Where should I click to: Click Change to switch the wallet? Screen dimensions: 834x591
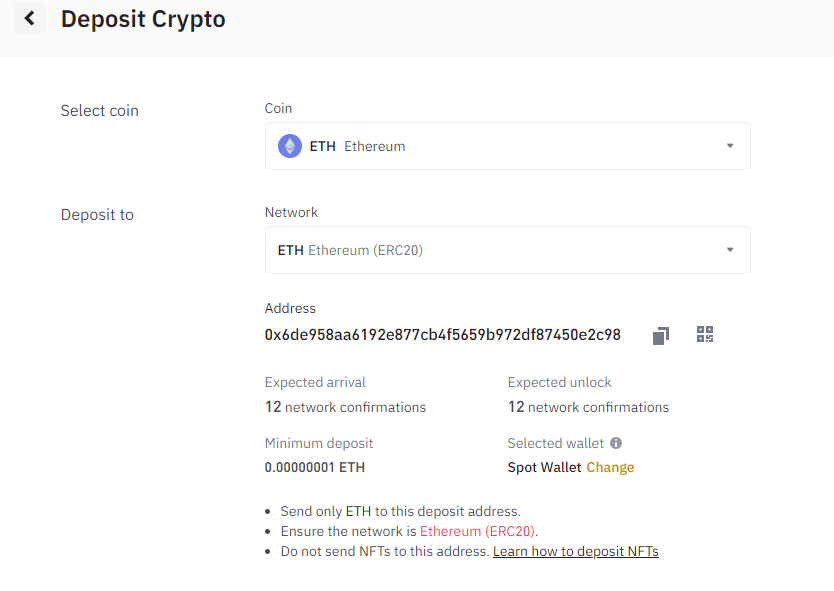(x=610, y=467)
